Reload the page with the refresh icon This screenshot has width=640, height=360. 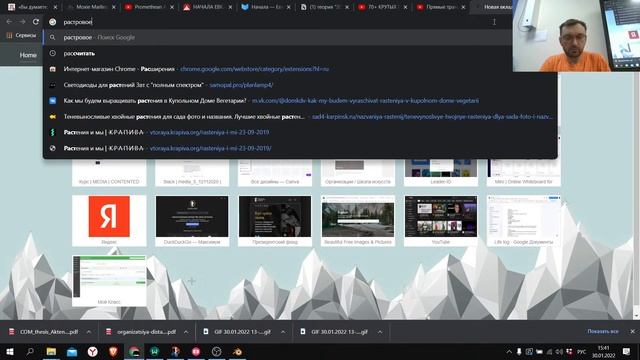(x=36, y=22)
